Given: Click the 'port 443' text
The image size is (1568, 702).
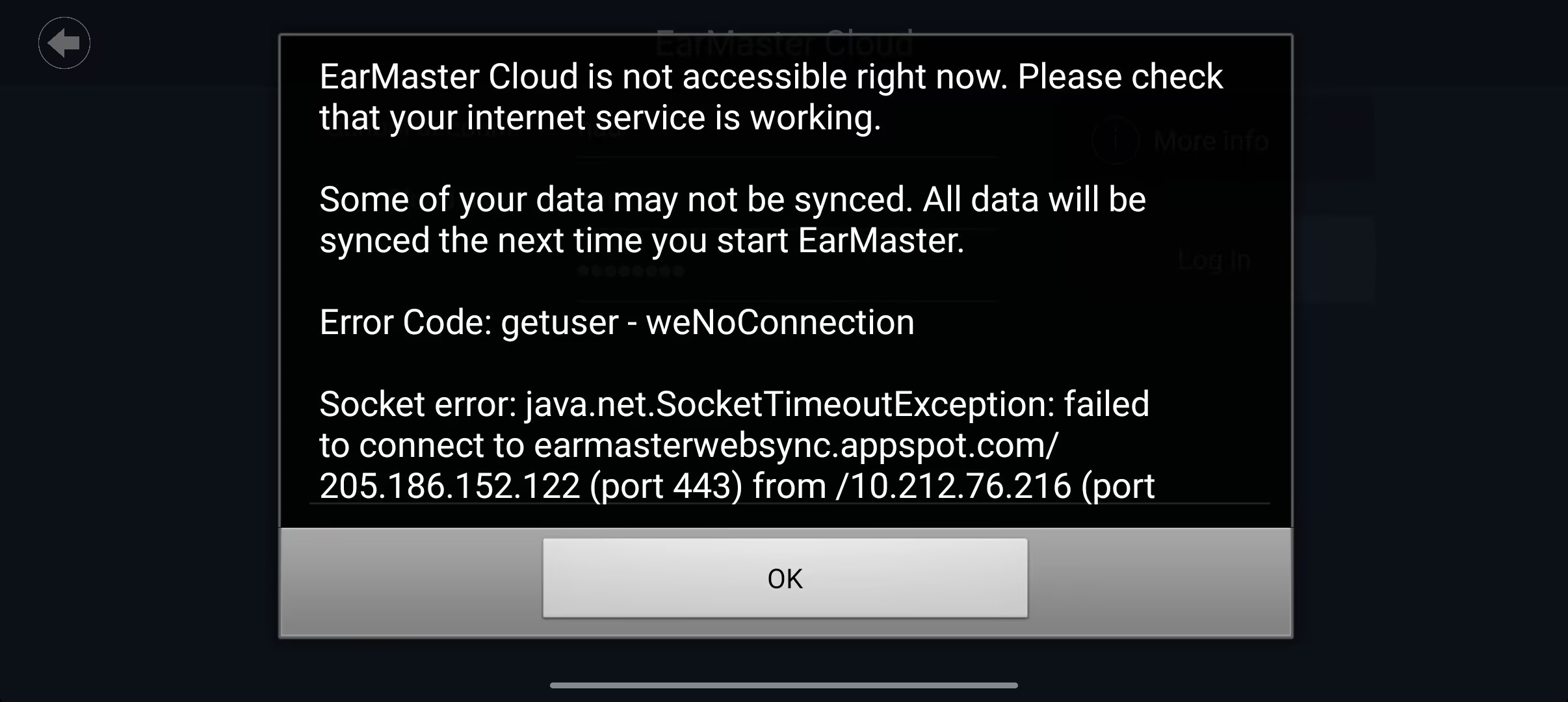Looking at the screenshot, I should [x=666, y=486].
